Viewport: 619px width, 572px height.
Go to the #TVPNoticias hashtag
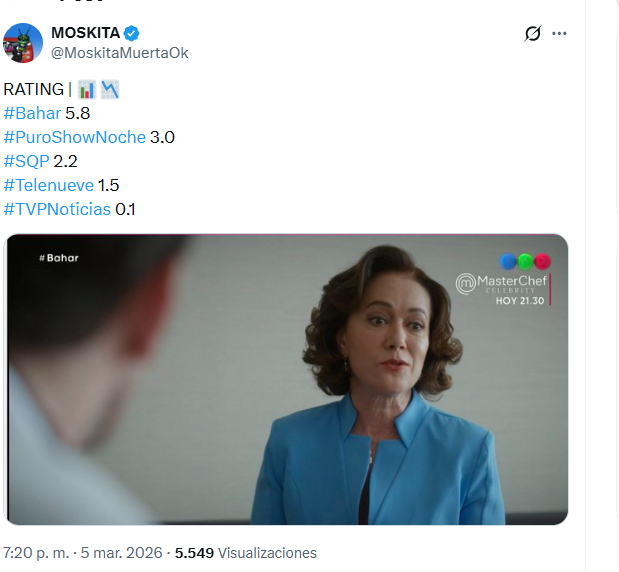pyautogui.click(x=57, y=209)
